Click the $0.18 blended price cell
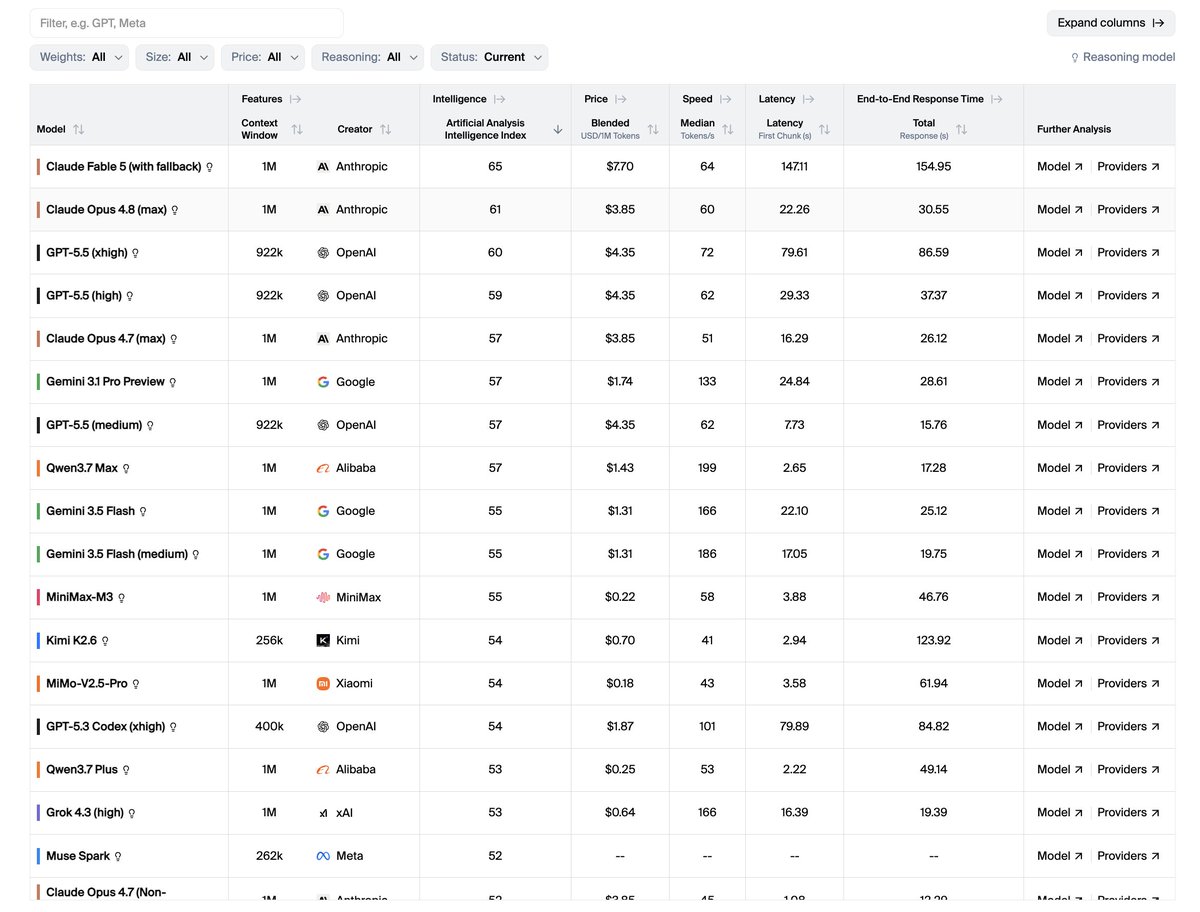This screenshot has width=1200, height=912. pyautogui.click(x=620, y=683)
